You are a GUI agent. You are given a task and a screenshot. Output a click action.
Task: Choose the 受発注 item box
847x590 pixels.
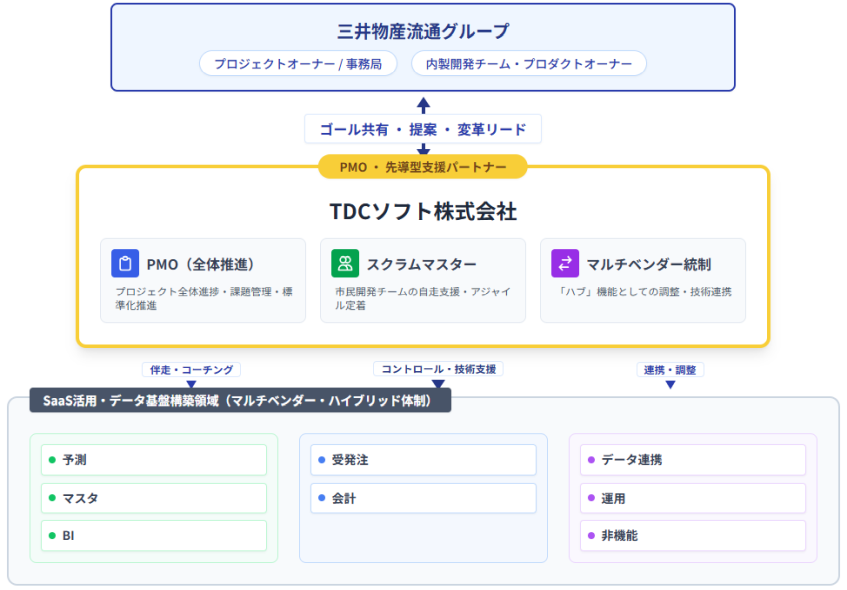pyautogui.click(x=423, y=460)
